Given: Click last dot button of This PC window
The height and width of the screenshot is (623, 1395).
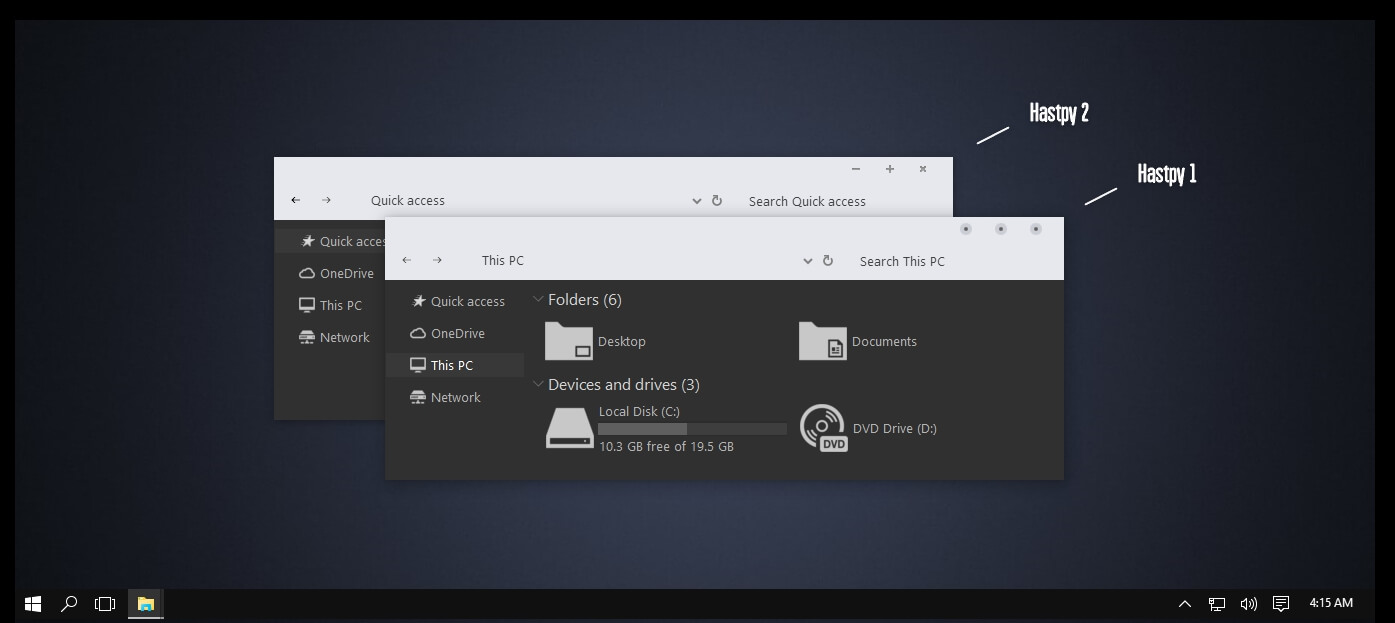Looking at the screenshot, I should tap(1036, 229).
